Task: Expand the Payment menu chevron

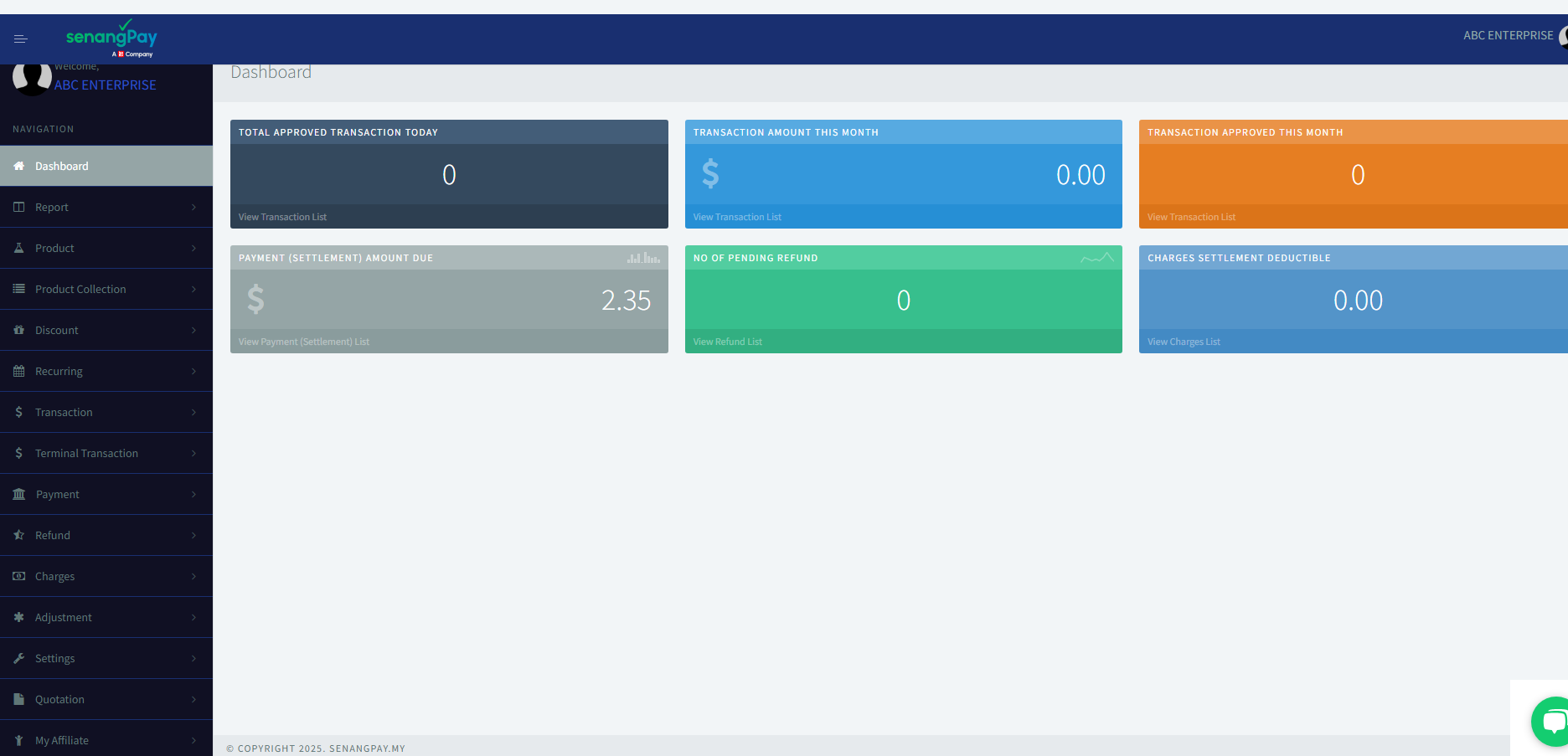Action: (x=193, y=494)
